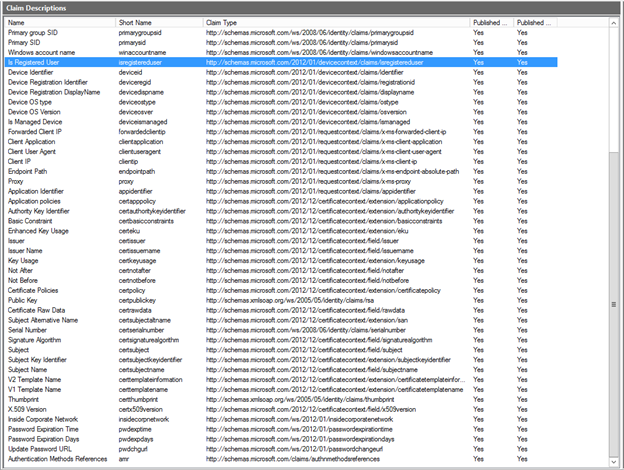Select the Primary group SID row
Image resolution: width=624 pixels, height=470 pixels.
(281, 33)
